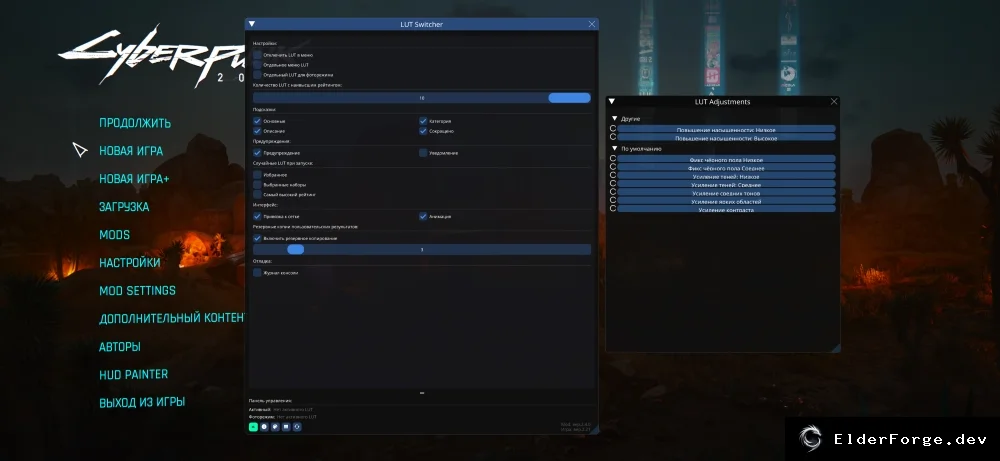Open HUD PAINTER in the game menu
The height and width of the screenshot is (461, 1000).
[133, 375]
